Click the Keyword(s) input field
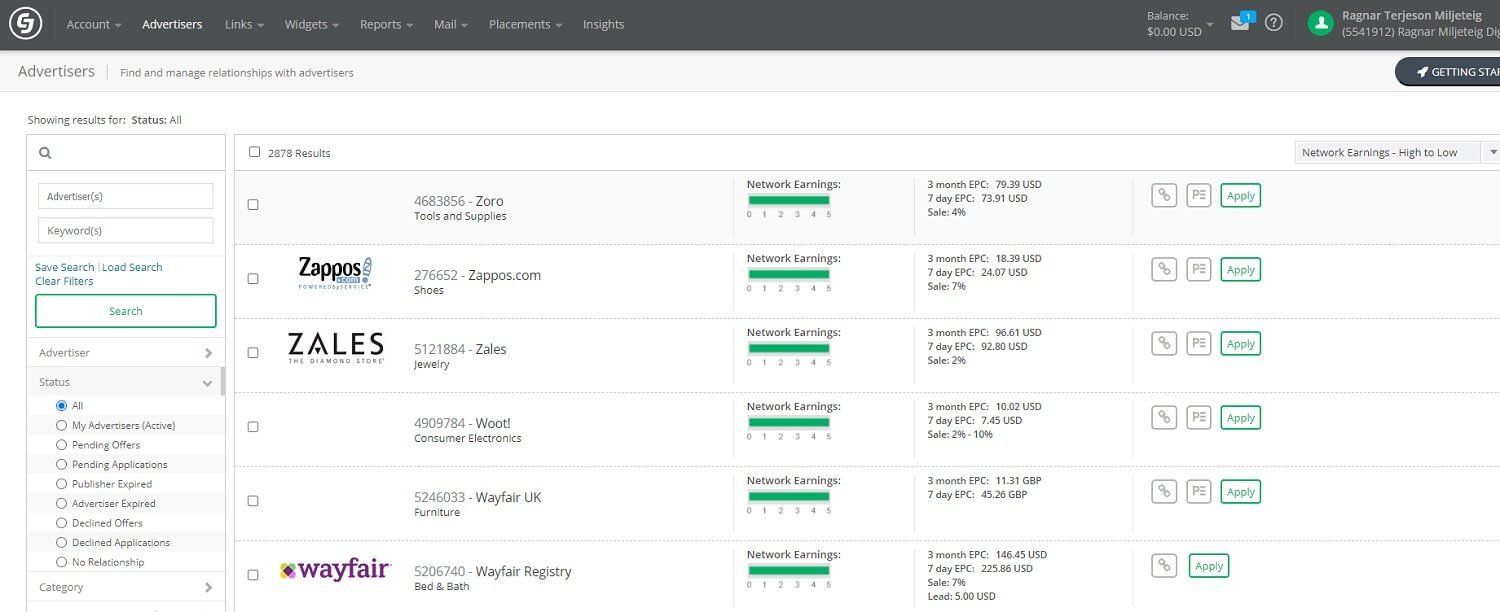Viewport: 1500px width, 612px height. pyautogui.click(x=126, y=230)
